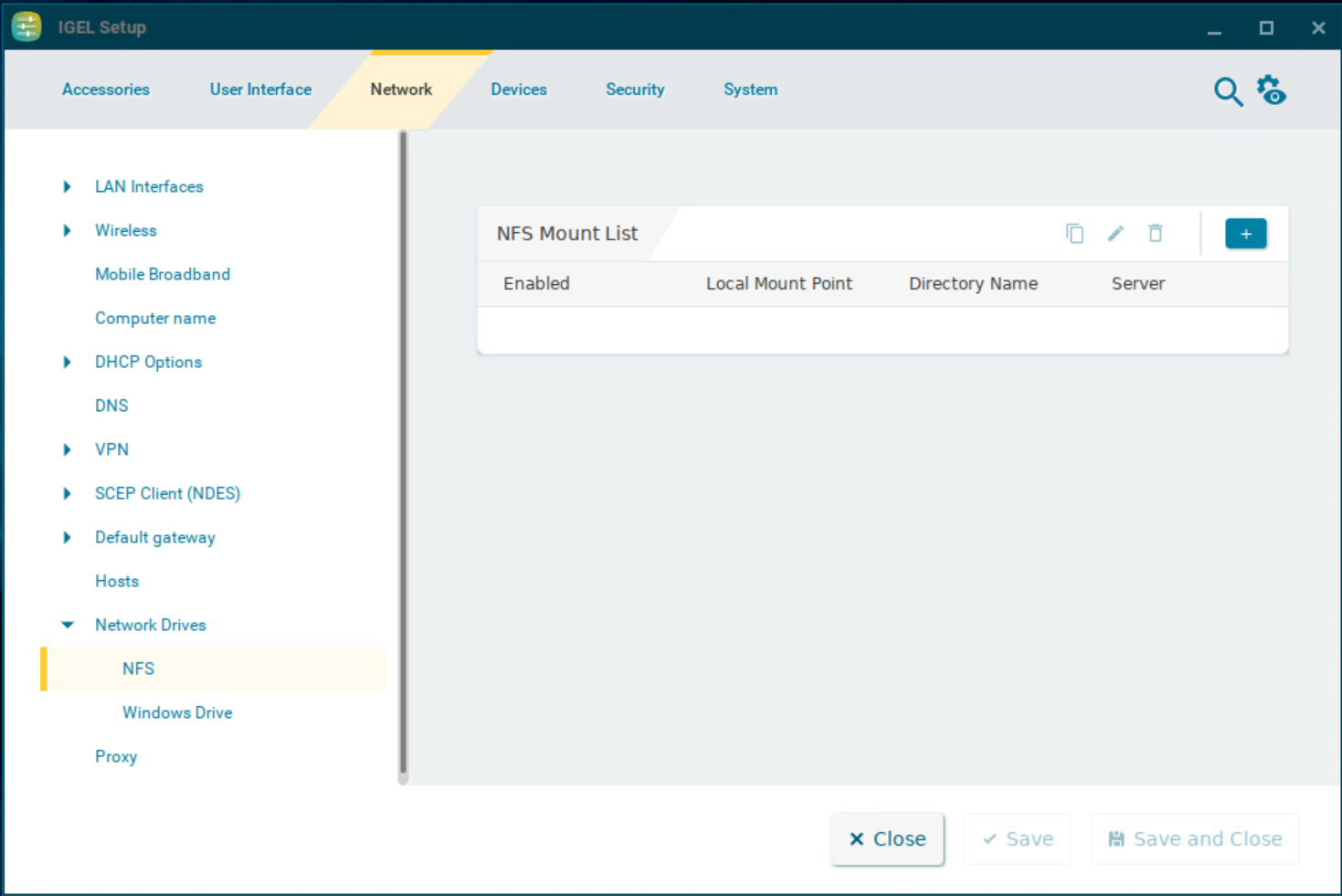Click the trash delete icon
1342x896 pixels.
tap(1155, 234)
